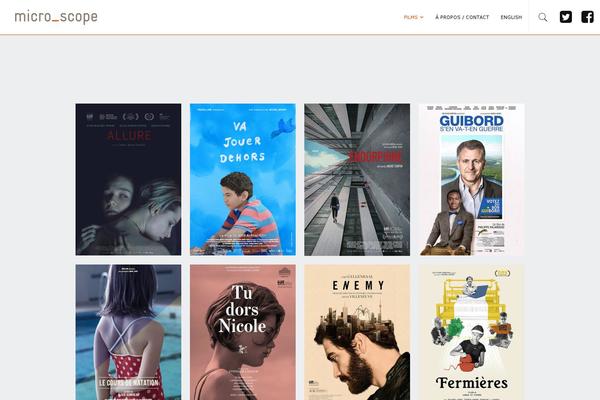
Task: Open Le cours de natation poster
Action: point(128,332)
